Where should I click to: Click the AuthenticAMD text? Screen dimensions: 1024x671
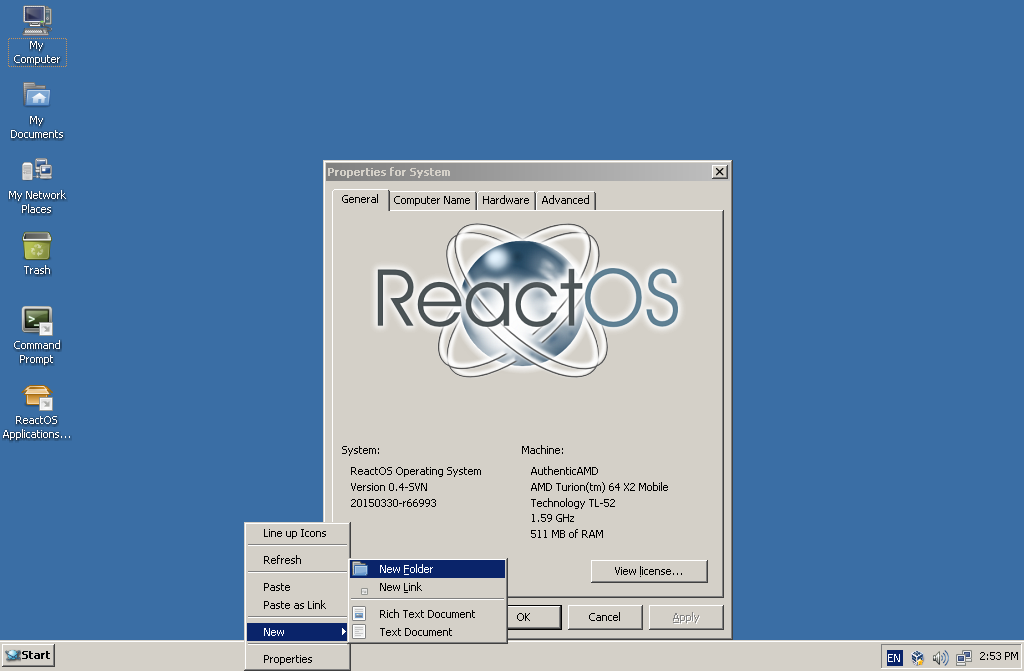564,471
